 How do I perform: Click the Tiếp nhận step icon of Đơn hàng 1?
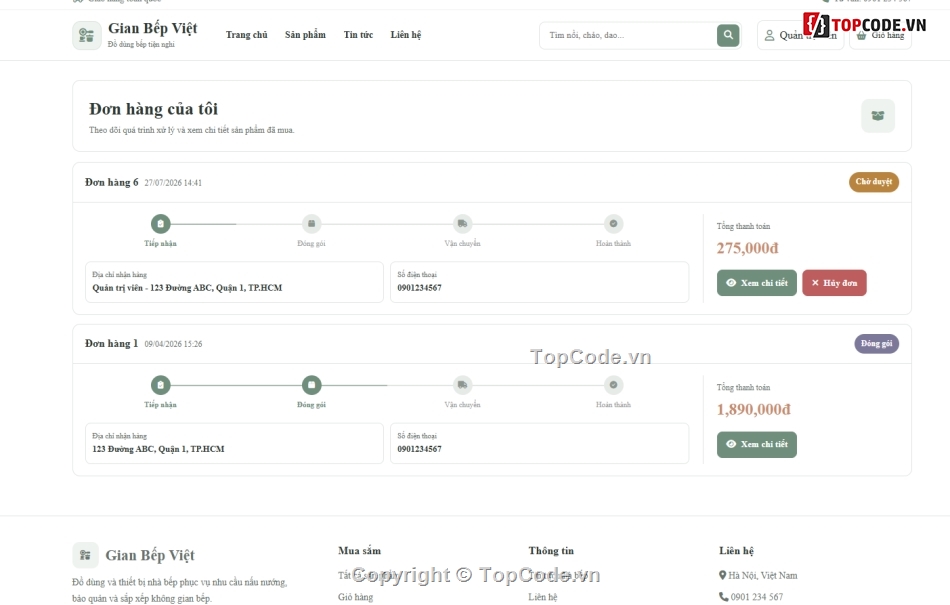pos(161,385)
